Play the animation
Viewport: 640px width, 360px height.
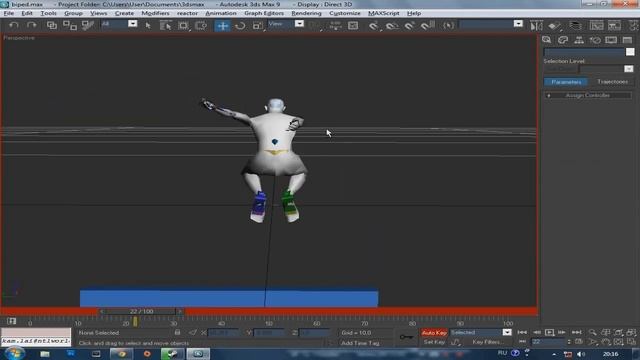(549, 332)
